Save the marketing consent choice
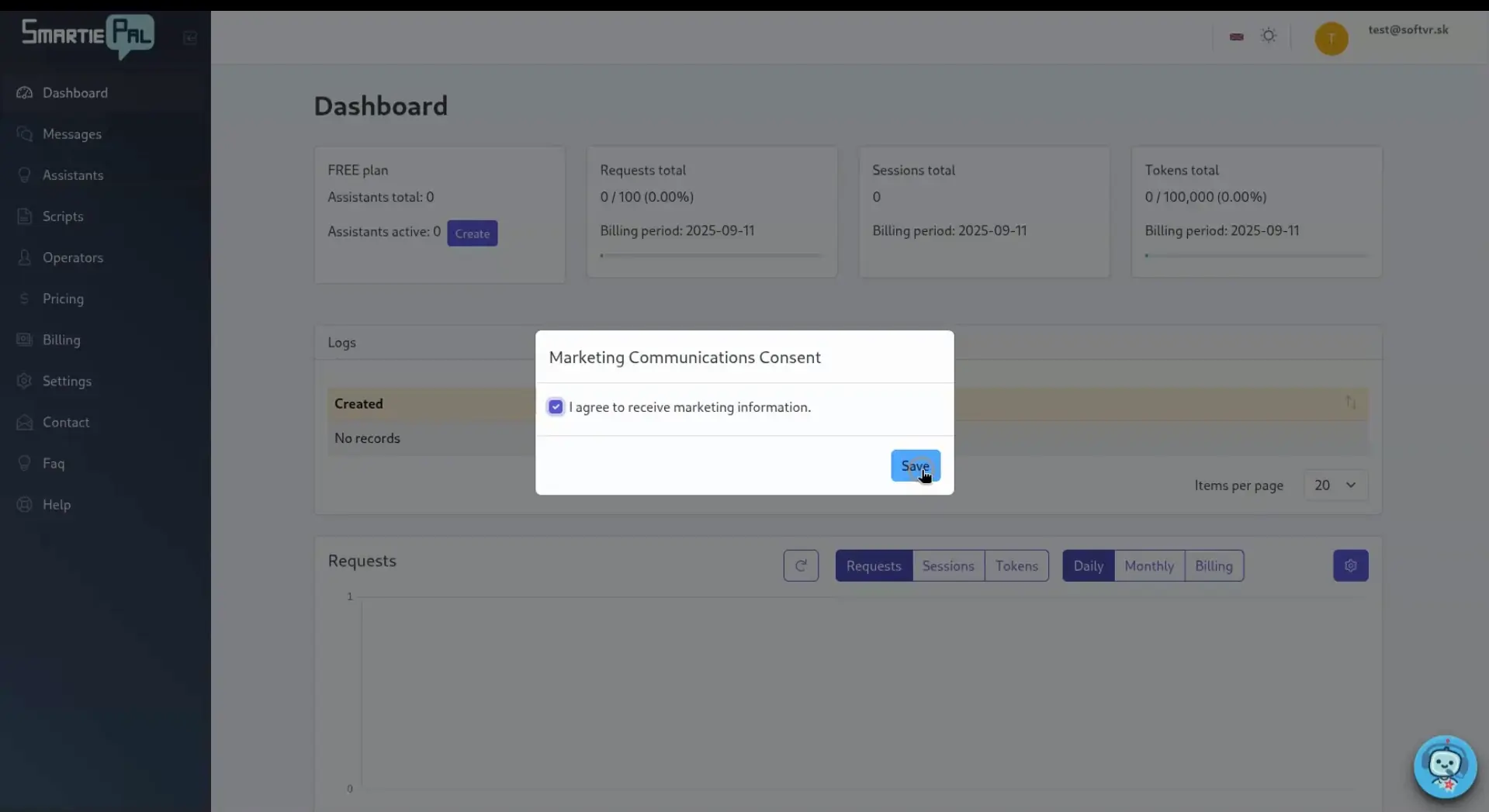This screenshot has height=812, width=1489. [x=916, y=466]
